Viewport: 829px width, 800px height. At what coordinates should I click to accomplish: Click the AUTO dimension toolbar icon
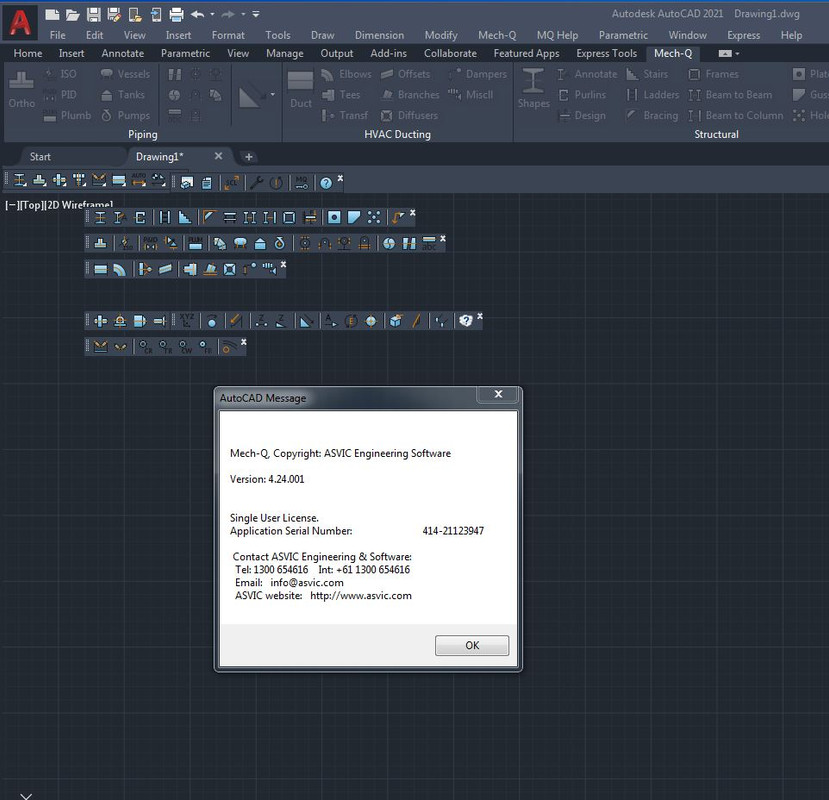[139, 180]
